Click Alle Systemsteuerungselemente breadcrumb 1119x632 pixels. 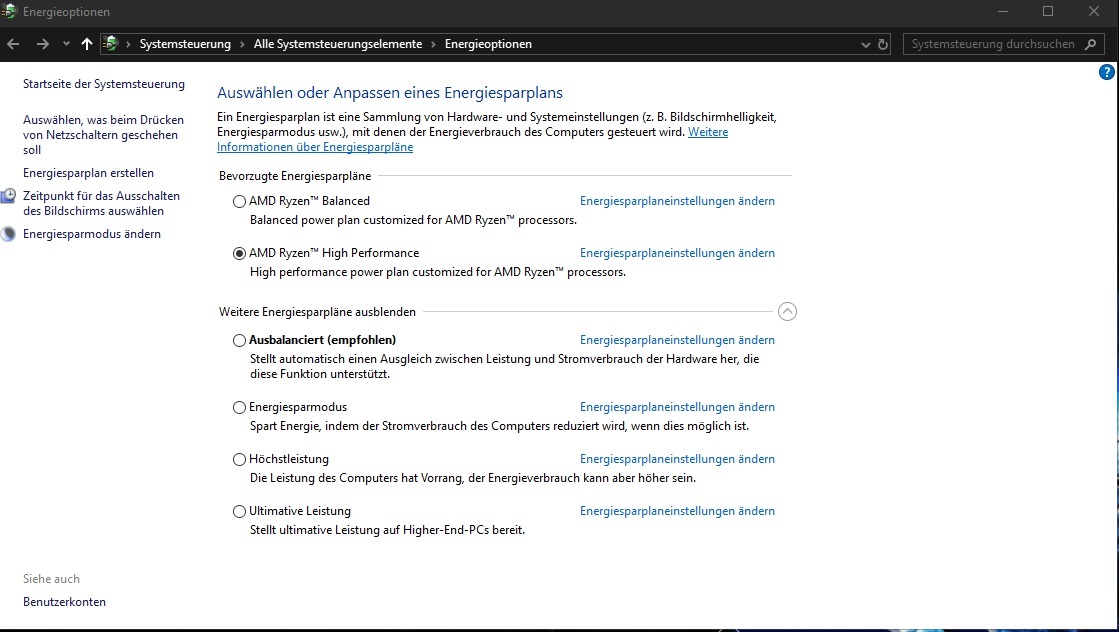[338, 44]
